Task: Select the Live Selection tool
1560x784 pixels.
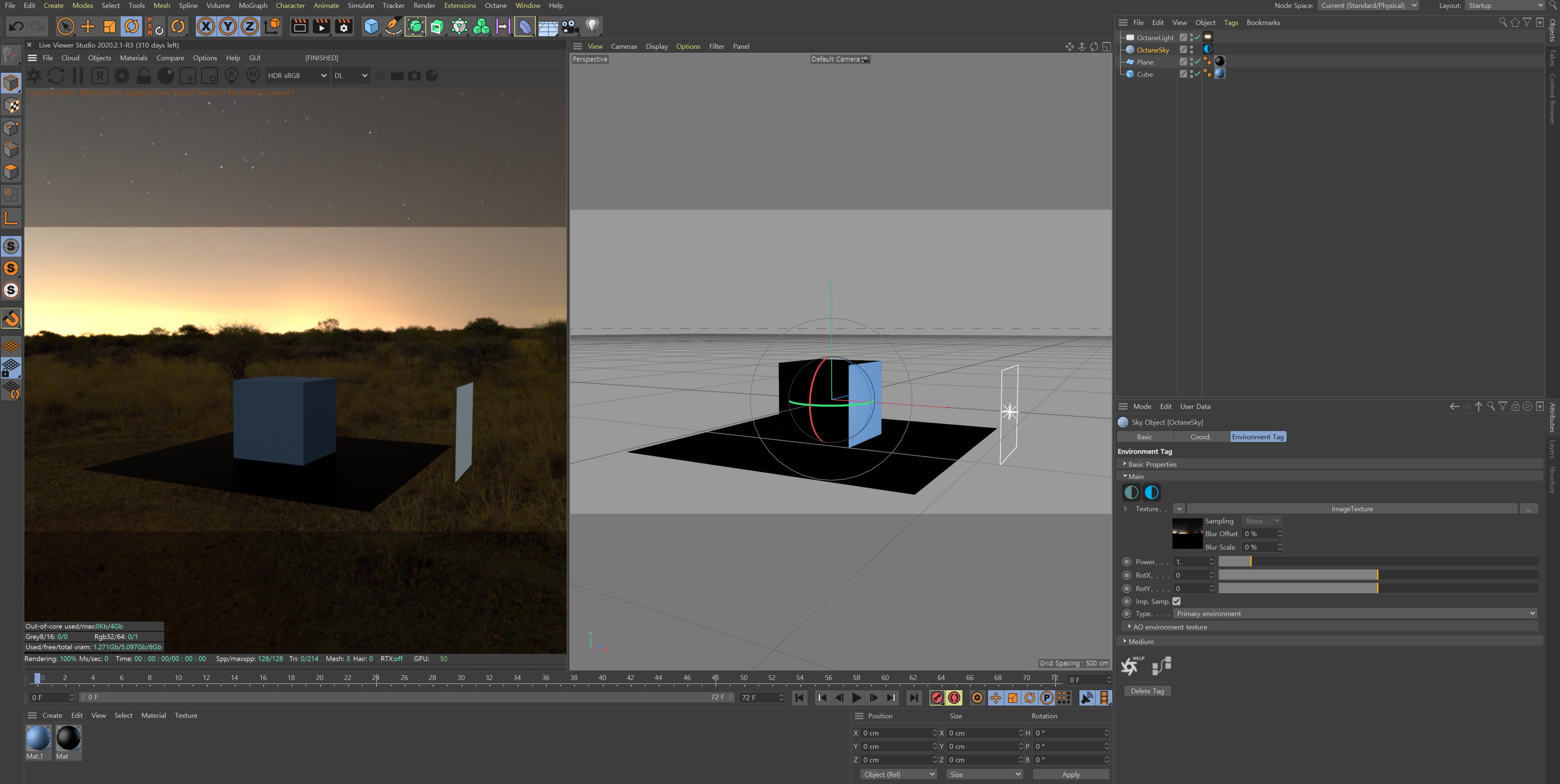Action: click(65, 27)
